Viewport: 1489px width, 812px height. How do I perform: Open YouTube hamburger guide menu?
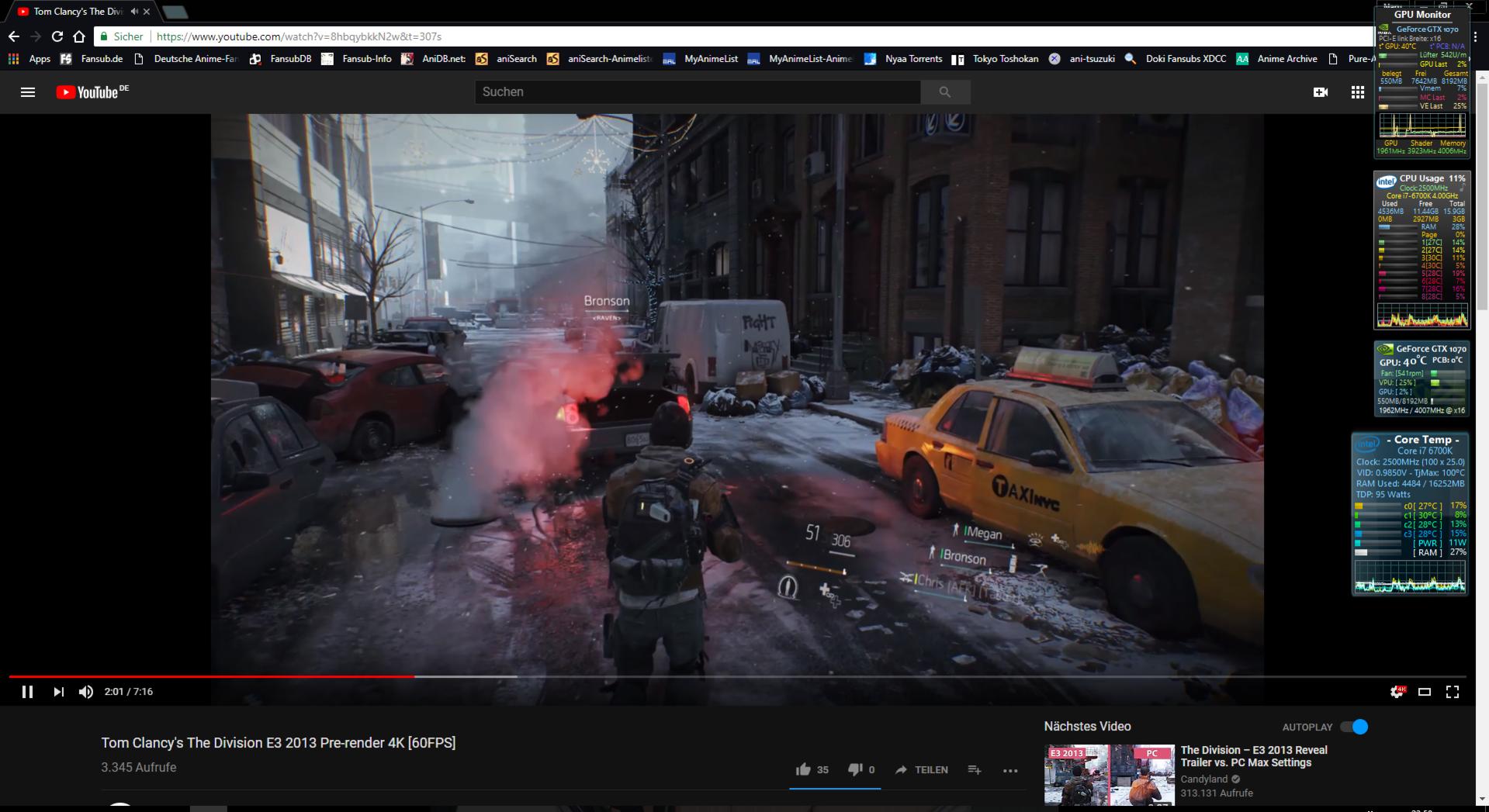pos(28,92)
